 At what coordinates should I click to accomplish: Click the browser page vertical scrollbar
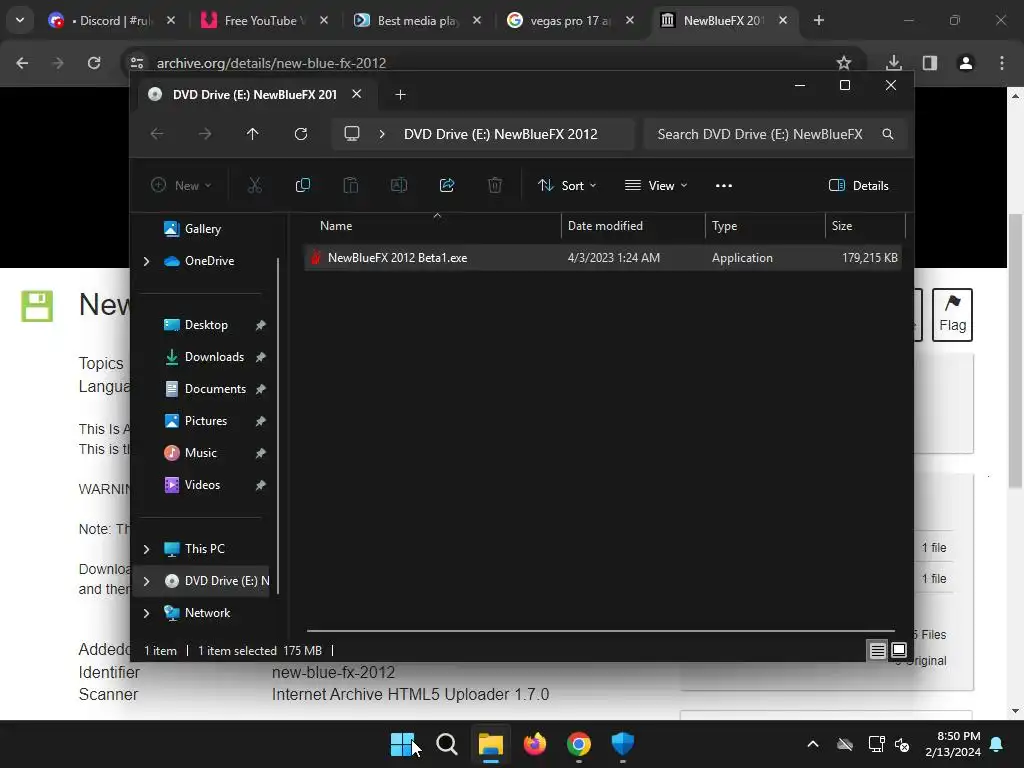[1015, 350]
